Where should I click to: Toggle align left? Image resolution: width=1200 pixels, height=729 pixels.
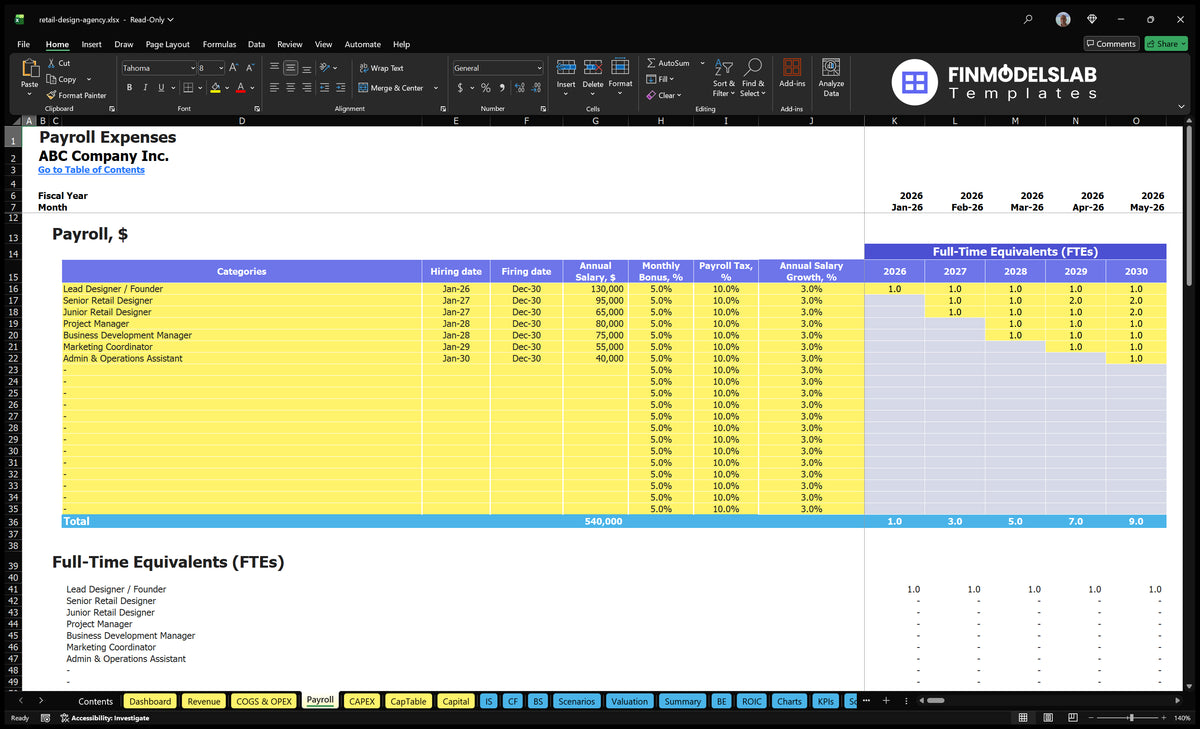[x=275, y=88]
